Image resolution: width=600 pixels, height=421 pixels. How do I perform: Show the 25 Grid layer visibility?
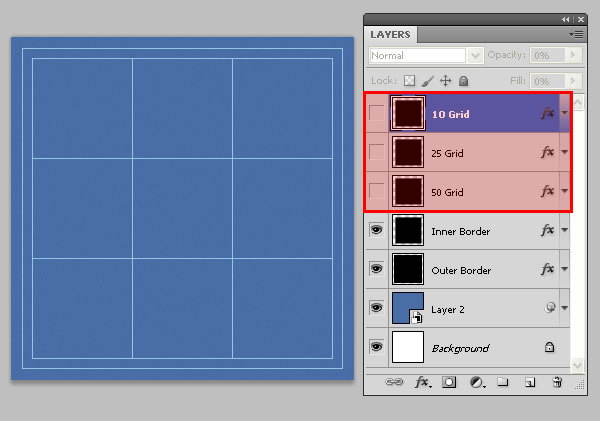coord(377,152)
